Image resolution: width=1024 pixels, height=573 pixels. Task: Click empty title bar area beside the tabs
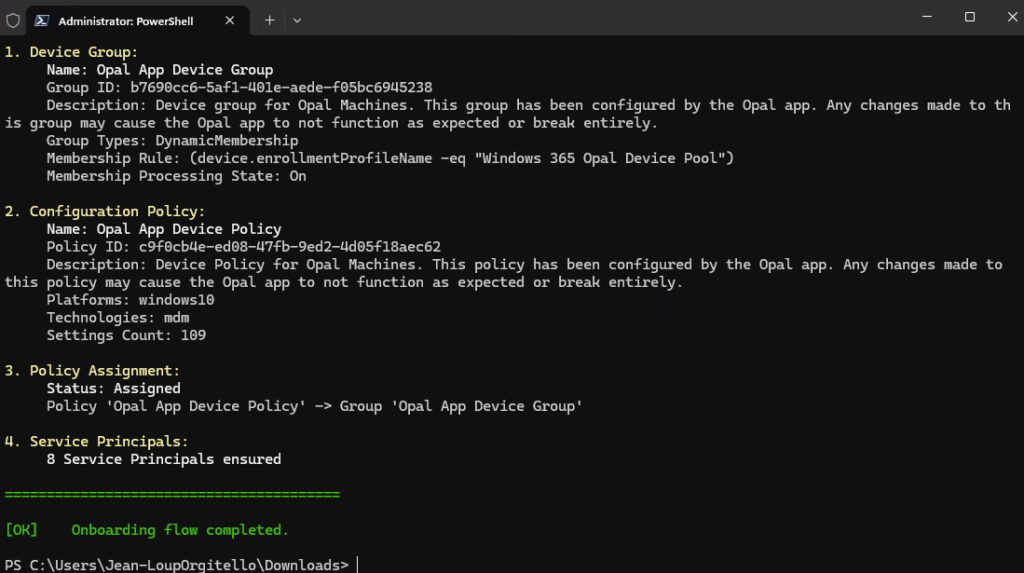tap(600, 18)
